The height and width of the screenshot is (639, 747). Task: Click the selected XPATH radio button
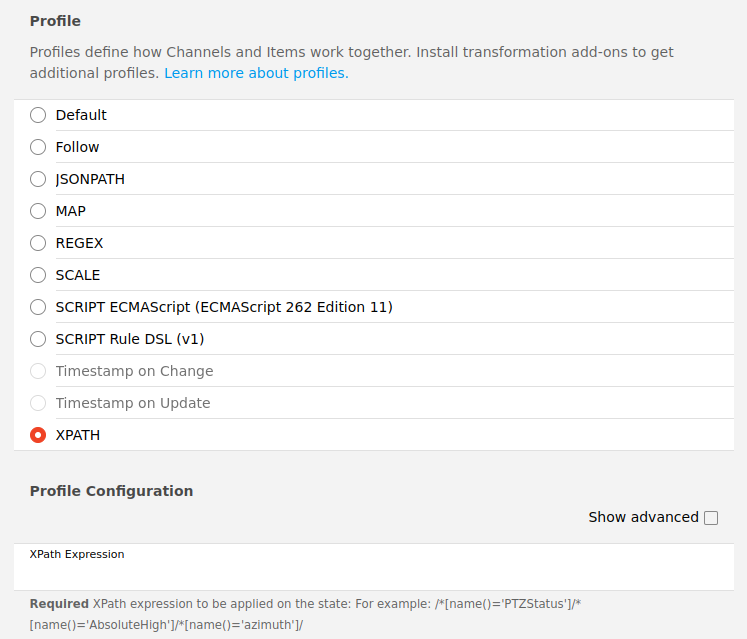click(x=38, y=435)
